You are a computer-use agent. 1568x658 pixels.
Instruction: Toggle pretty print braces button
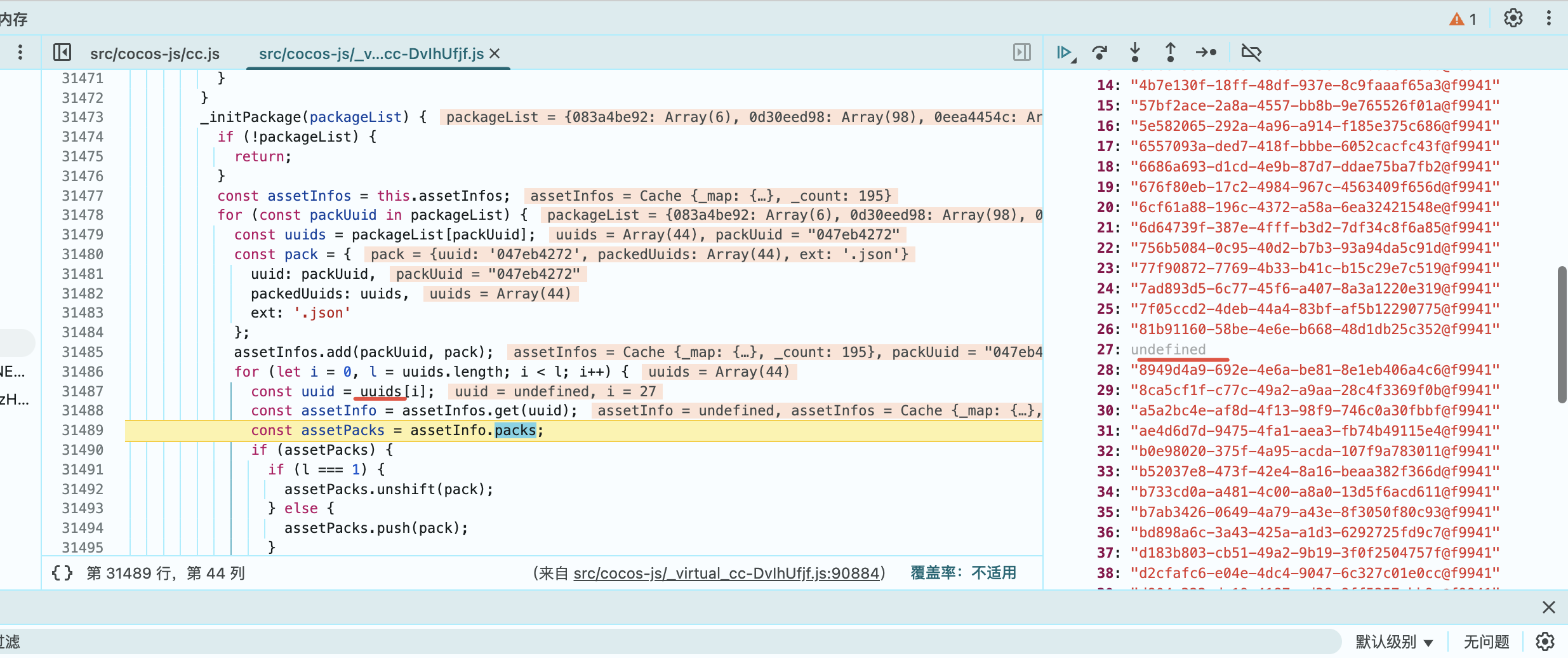tap(62, 574)
